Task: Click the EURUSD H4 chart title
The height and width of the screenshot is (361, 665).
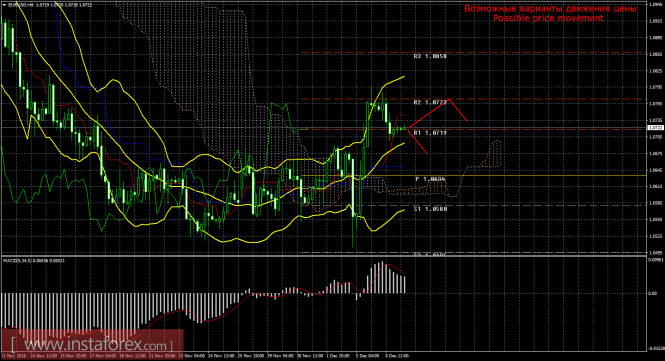Action: 21,5
